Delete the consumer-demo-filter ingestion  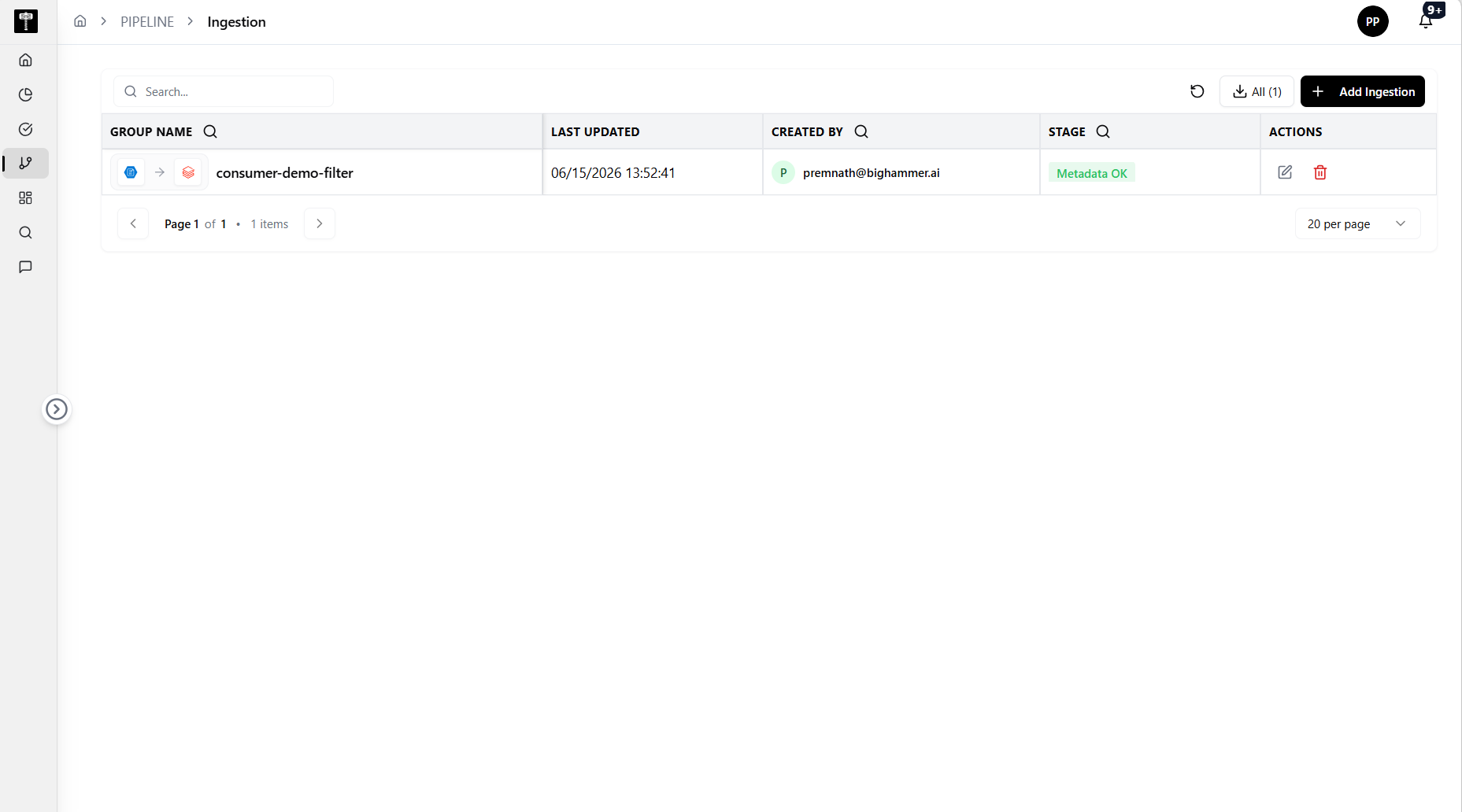(x=1320, y=172)
